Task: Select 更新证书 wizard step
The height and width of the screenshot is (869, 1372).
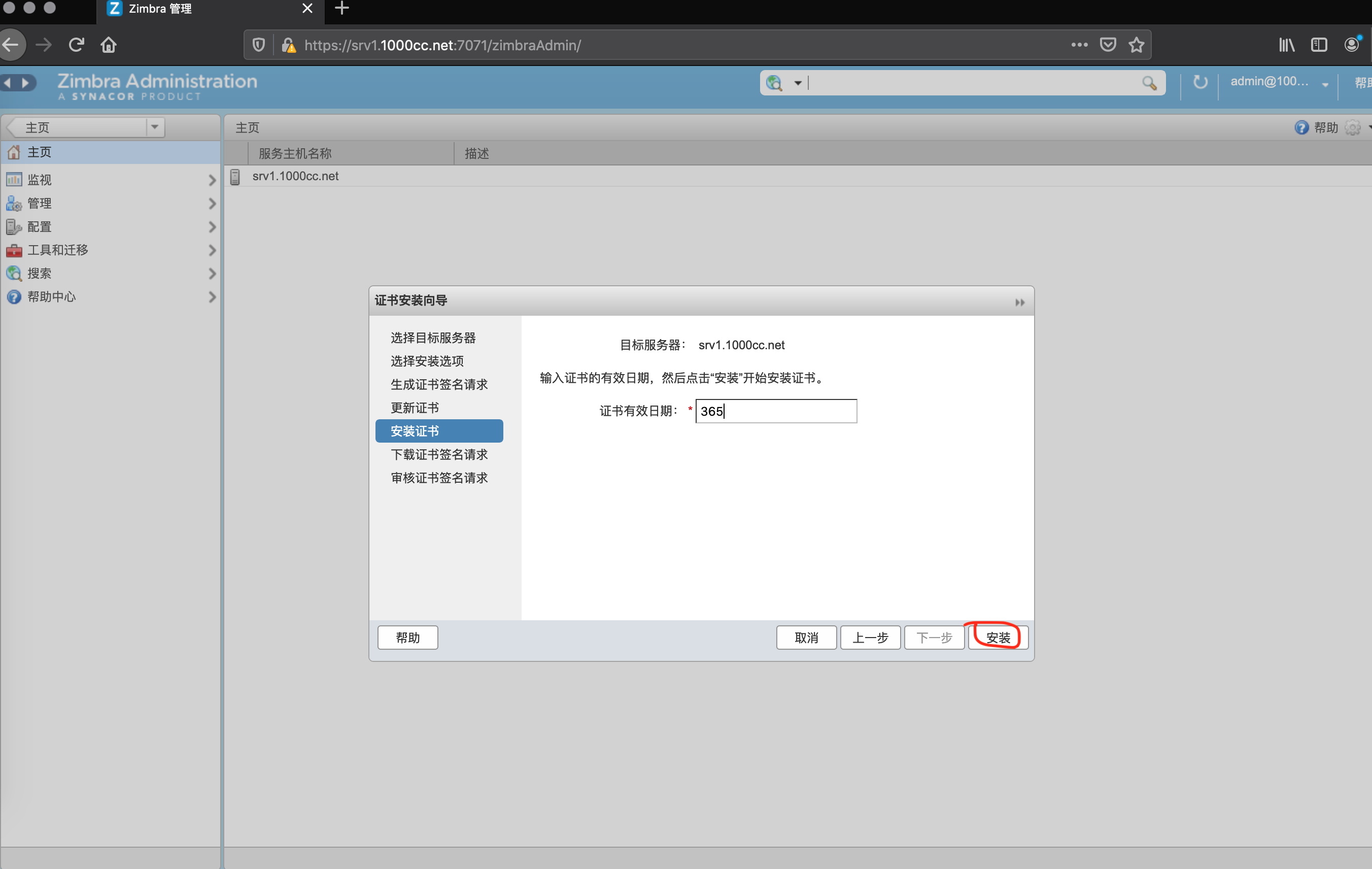Action: click(x=414, y=408)
